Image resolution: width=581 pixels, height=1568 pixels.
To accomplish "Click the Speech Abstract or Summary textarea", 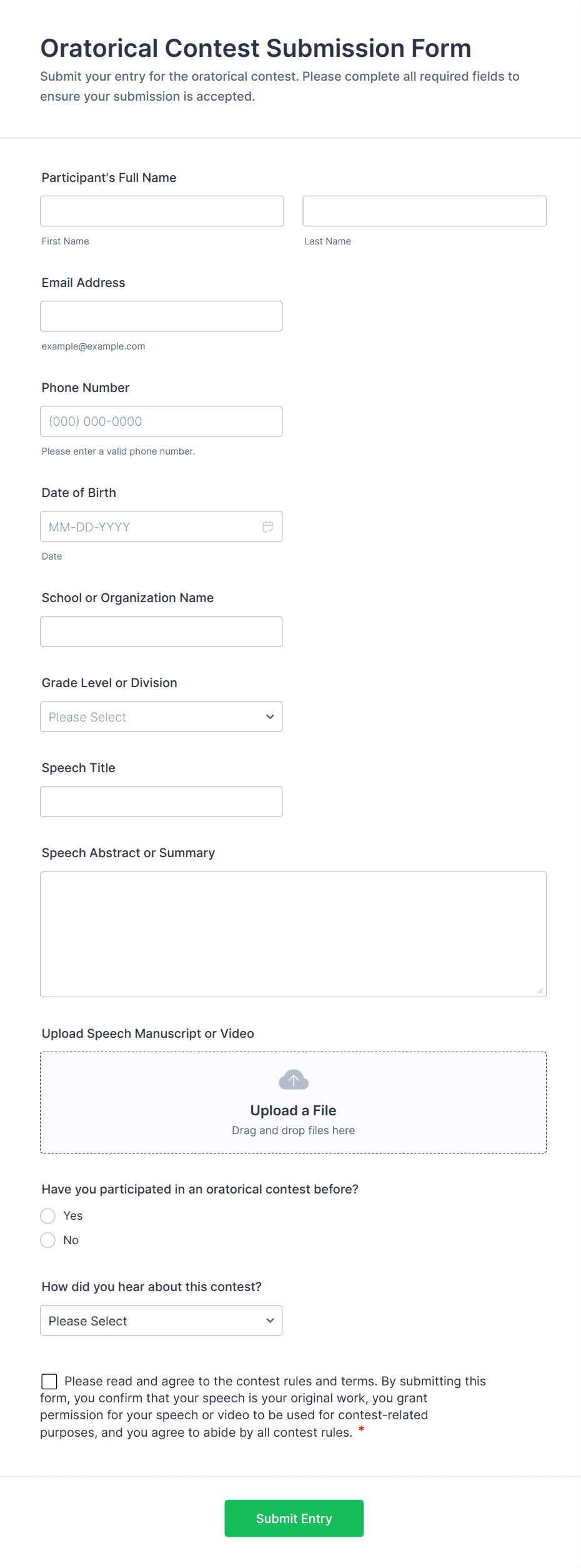I will (x=293, y=934).
